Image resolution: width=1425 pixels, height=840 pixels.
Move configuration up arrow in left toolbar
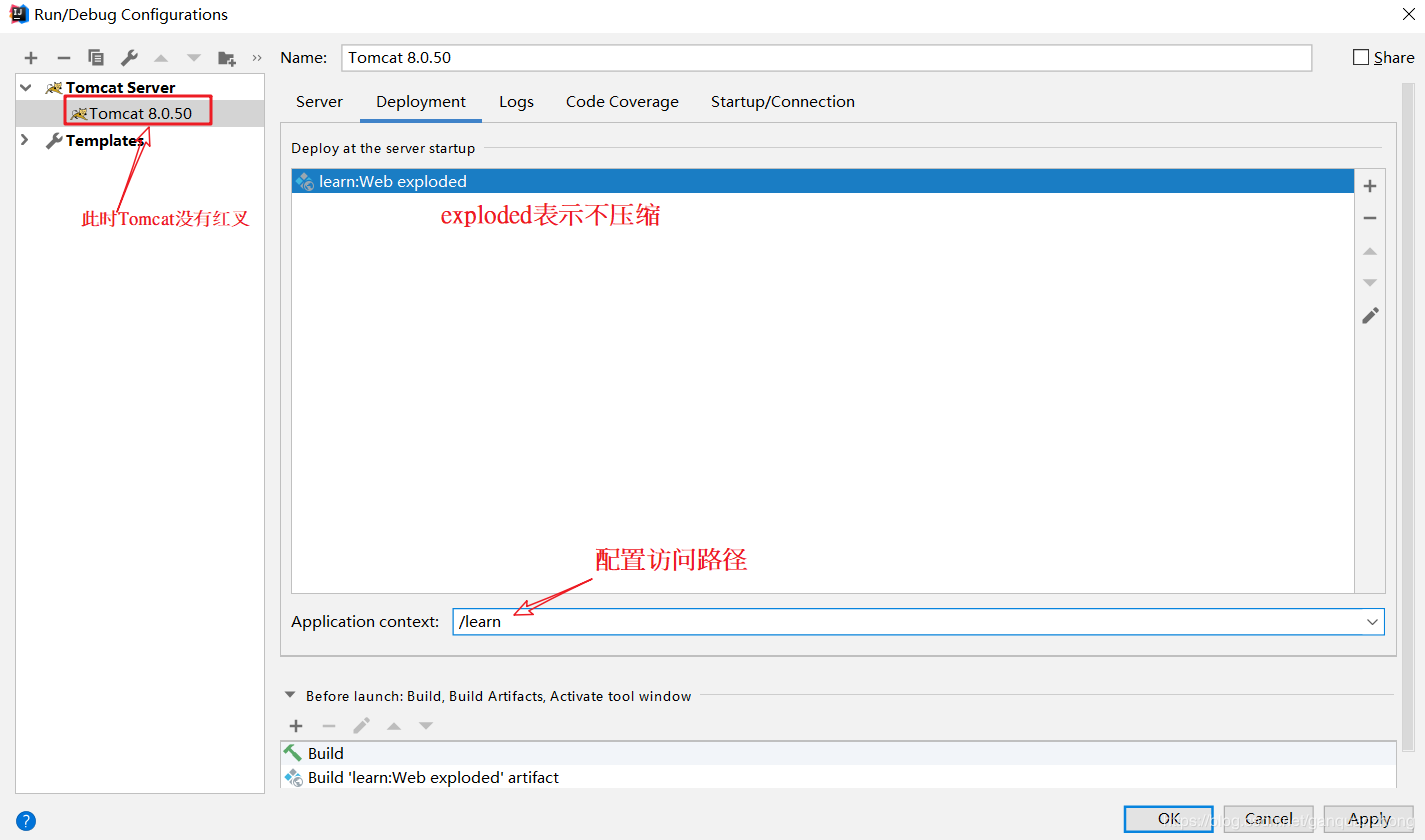pyautogui.click(x=161, y=58)
